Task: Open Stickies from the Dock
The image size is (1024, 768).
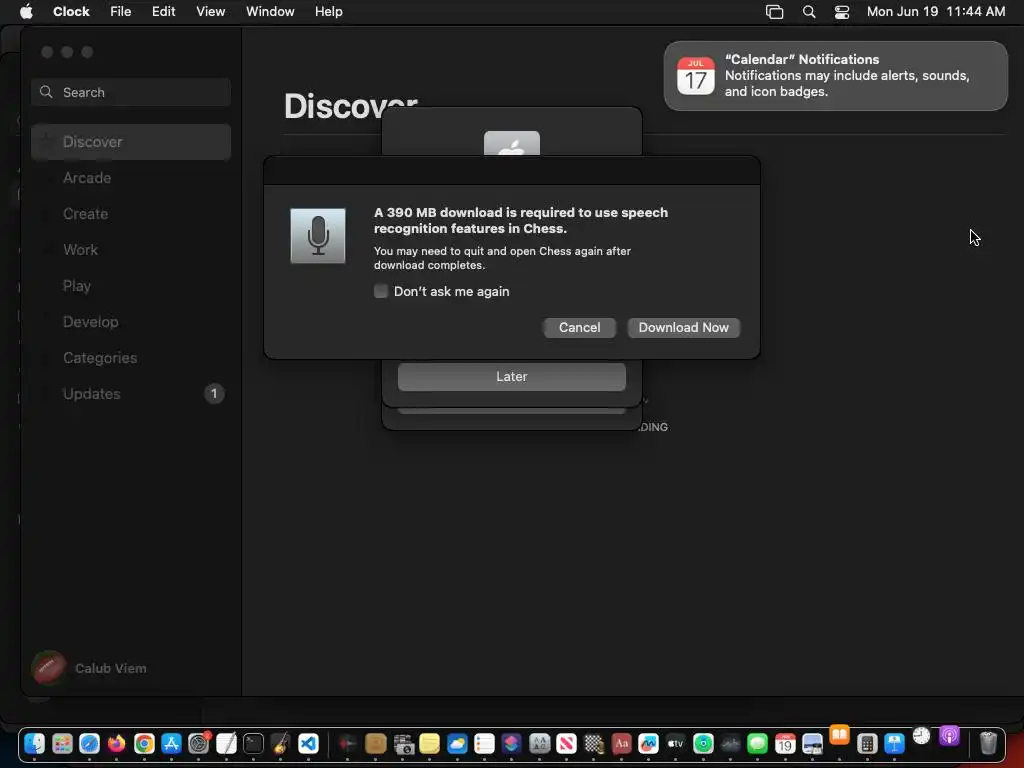Action: [x=430, y=743]
